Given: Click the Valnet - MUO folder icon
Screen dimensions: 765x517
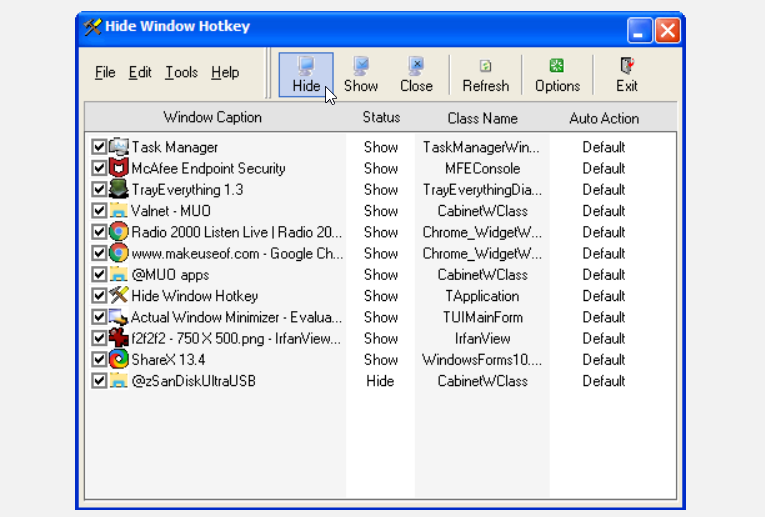Looking at the screenshot, I should (x=119, y=211).
